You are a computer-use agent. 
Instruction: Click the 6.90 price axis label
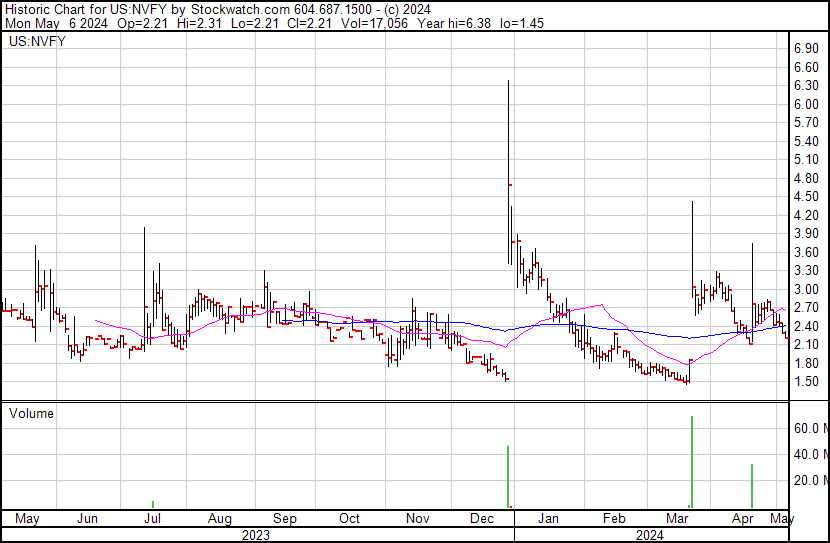pyautogui.click(x=806, y=48)
